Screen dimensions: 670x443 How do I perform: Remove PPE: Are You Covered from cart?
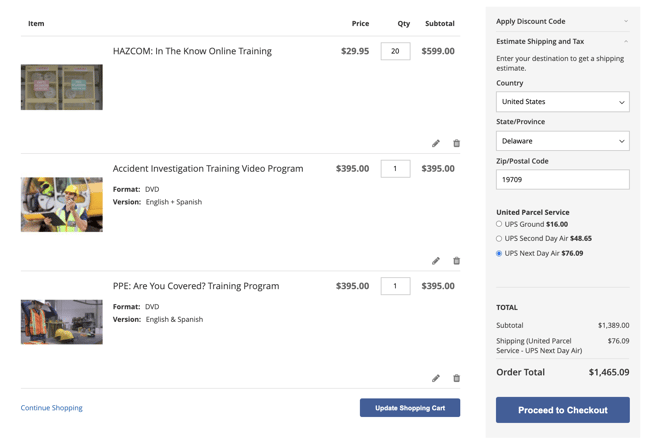tap(457, 379)
